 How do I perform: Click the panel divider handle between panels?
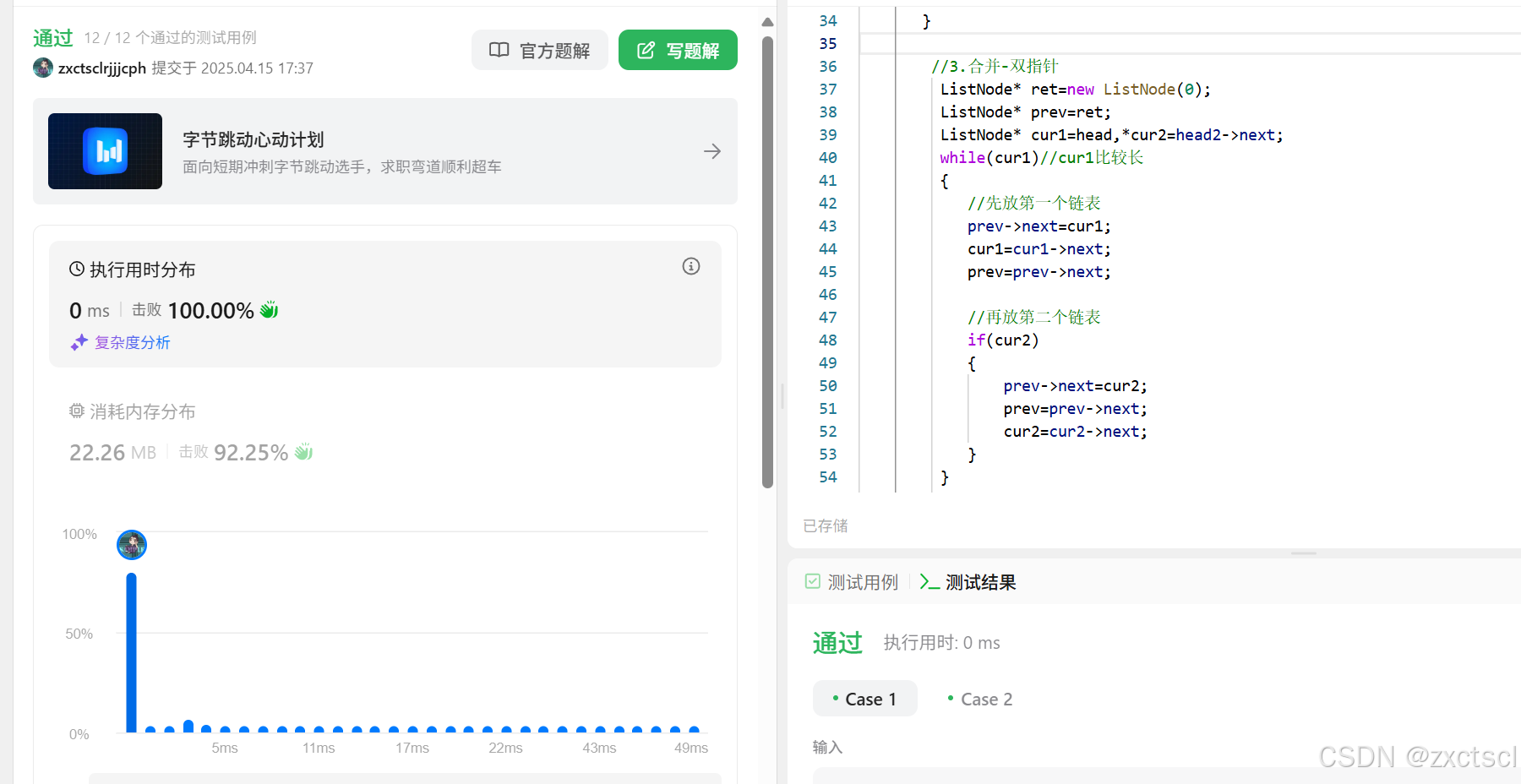[782, 396]
